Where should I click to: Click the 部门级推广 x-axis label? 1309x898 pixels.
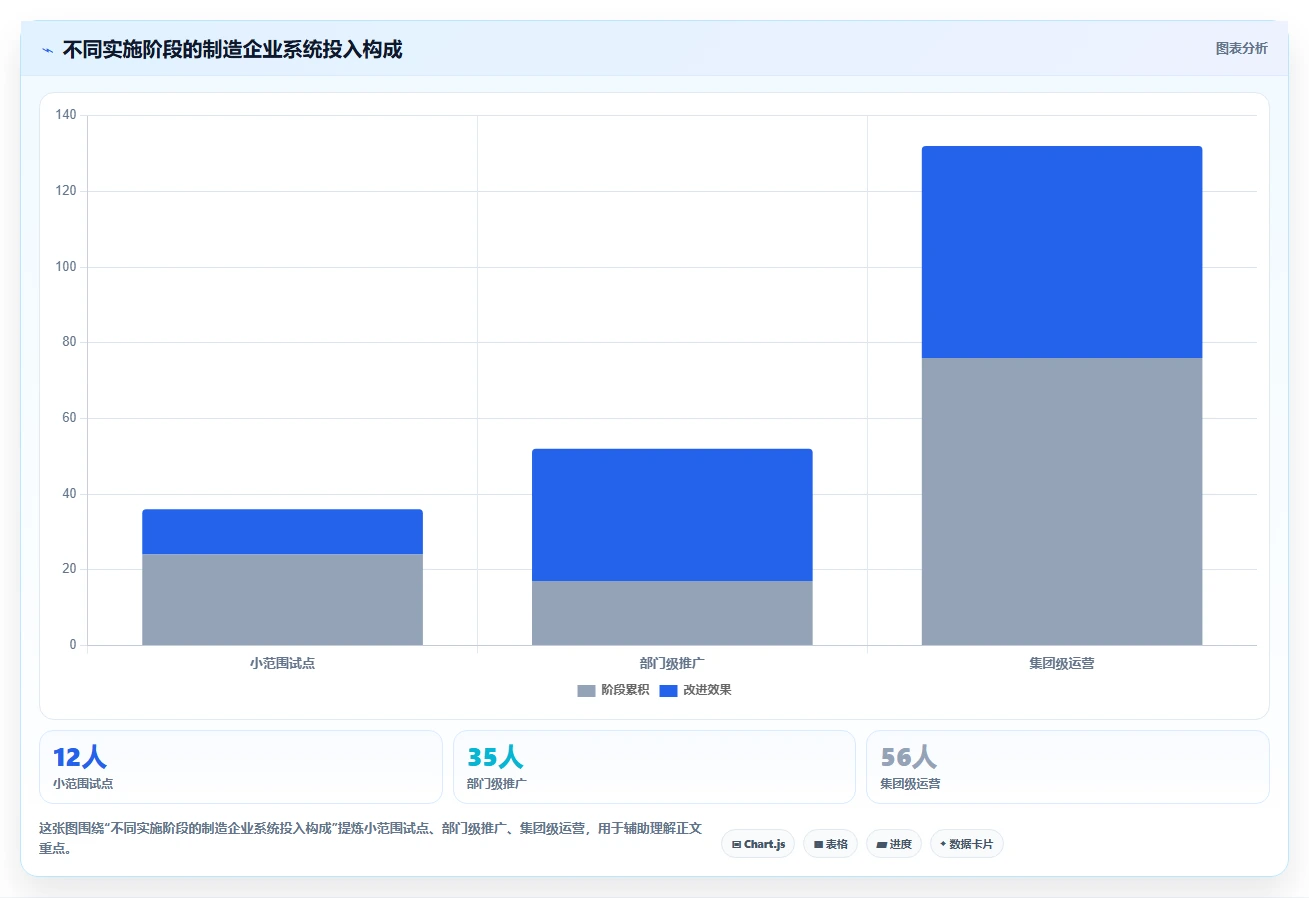pyautogui.click(x=672, y=663)
